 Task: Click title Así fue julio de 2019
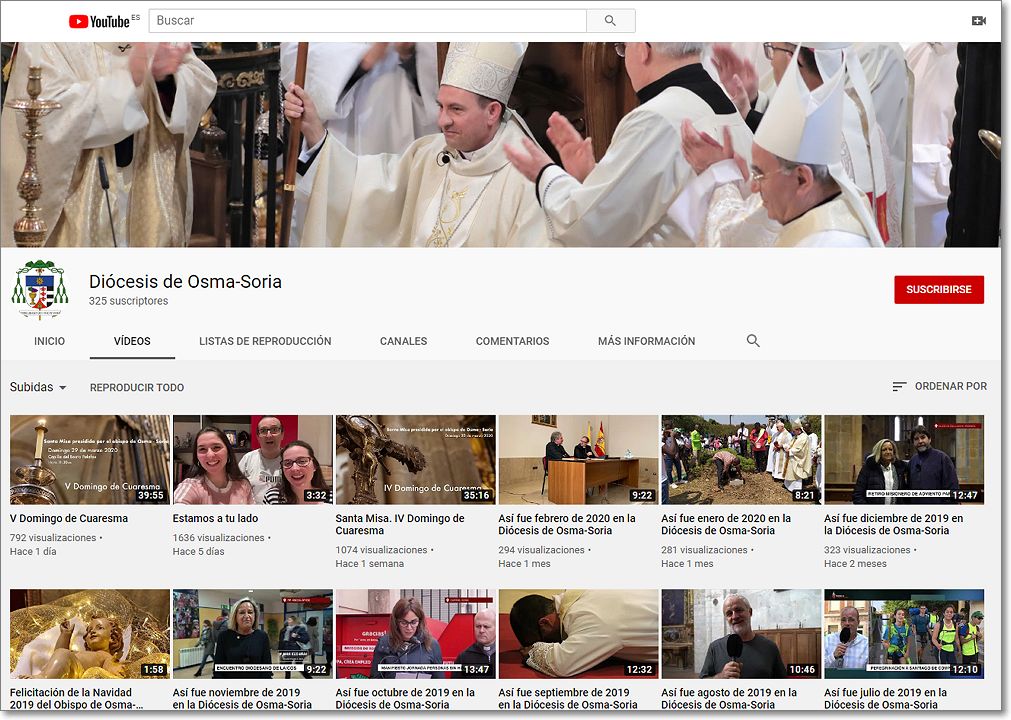coord(885,698)
